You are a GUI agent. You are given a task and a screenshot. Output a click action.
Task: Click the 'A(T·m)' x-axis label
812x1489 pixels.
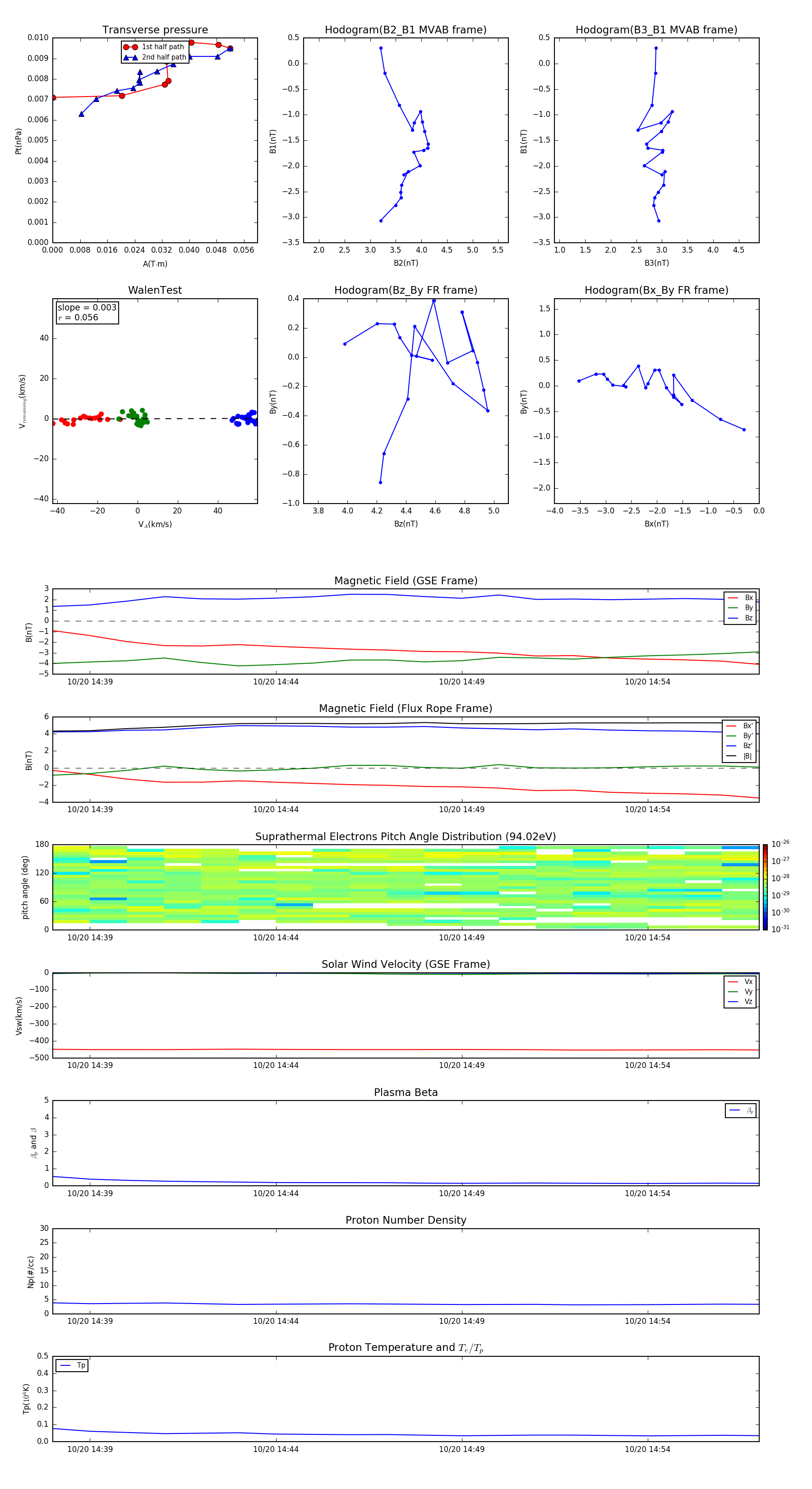point(155,264)
